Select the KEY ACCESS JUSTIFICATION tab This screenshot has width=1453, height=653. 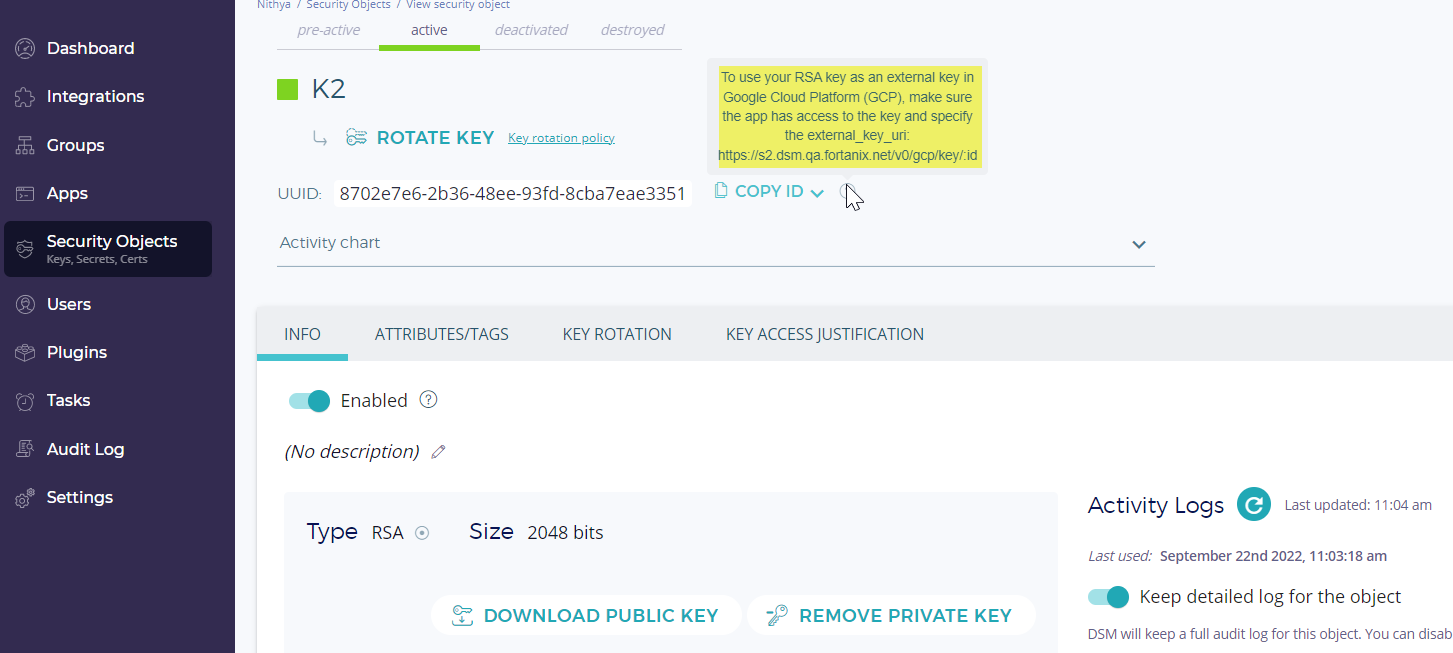point(824,334)
